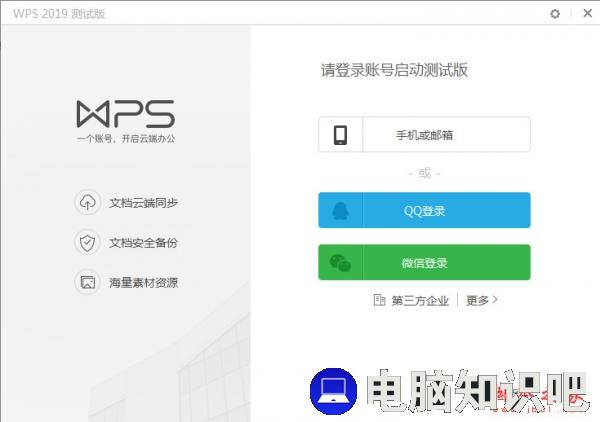Choose 手机或邮箱 login option

(x=424, y=134)
